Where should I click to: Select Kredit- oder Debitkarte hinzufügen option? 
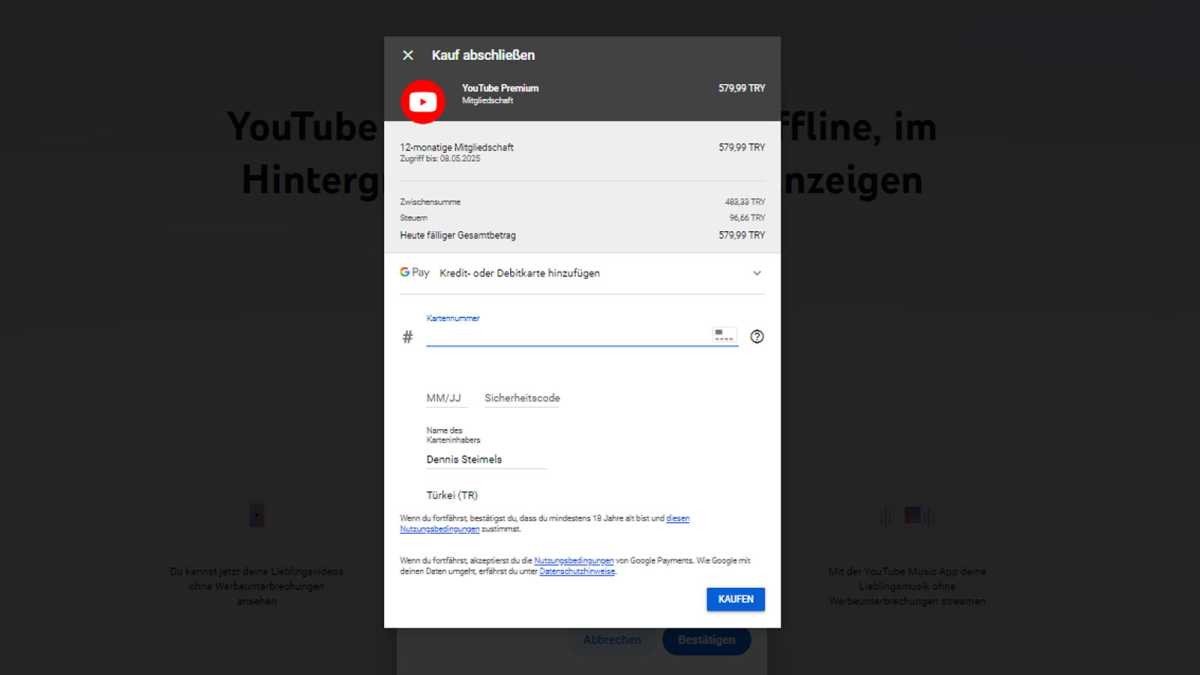[520, 273]
